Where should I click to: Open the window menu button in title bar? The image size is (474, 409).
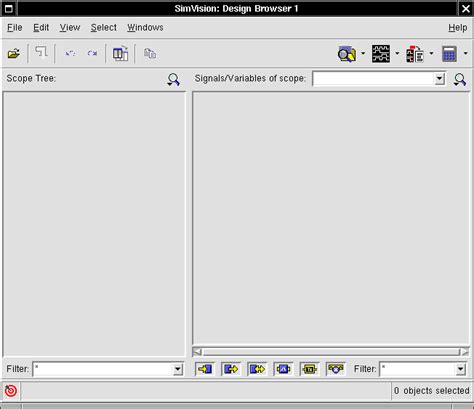(9, 9)
